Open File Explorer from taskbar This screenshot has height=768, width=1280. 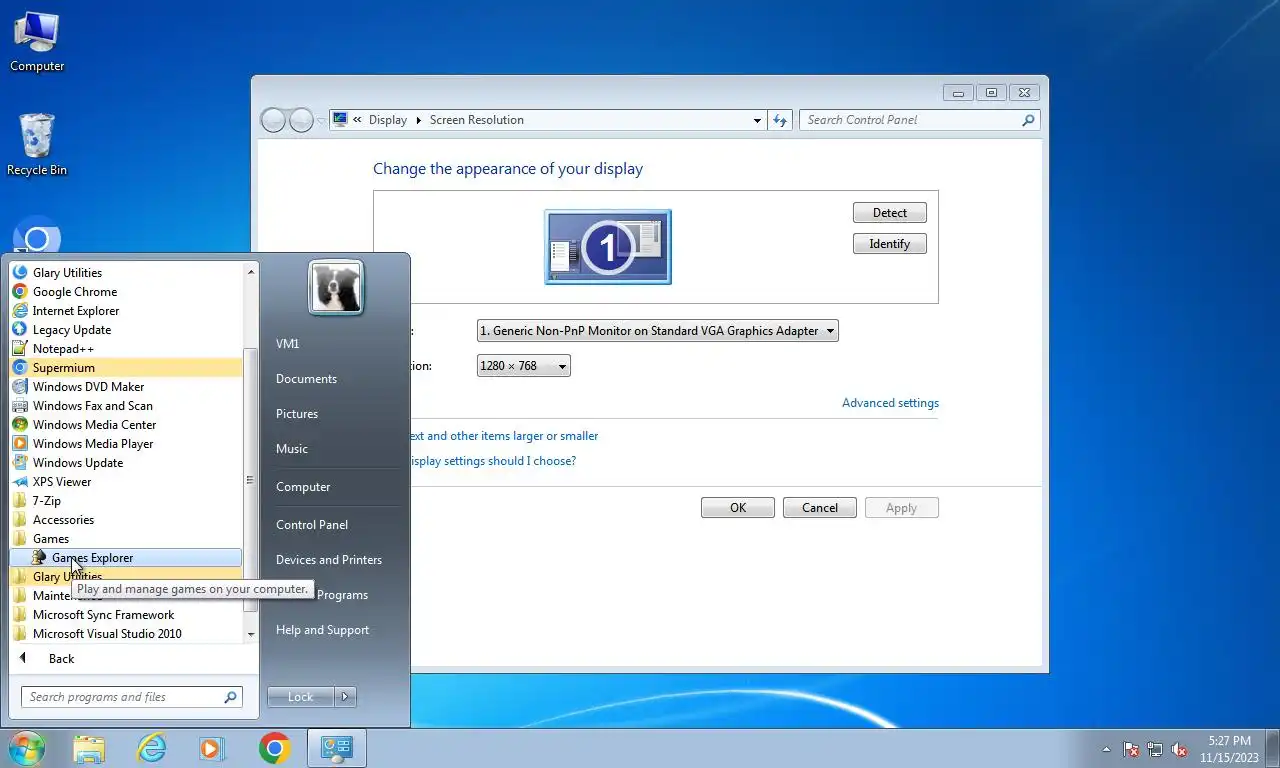[x=89, y=748]
